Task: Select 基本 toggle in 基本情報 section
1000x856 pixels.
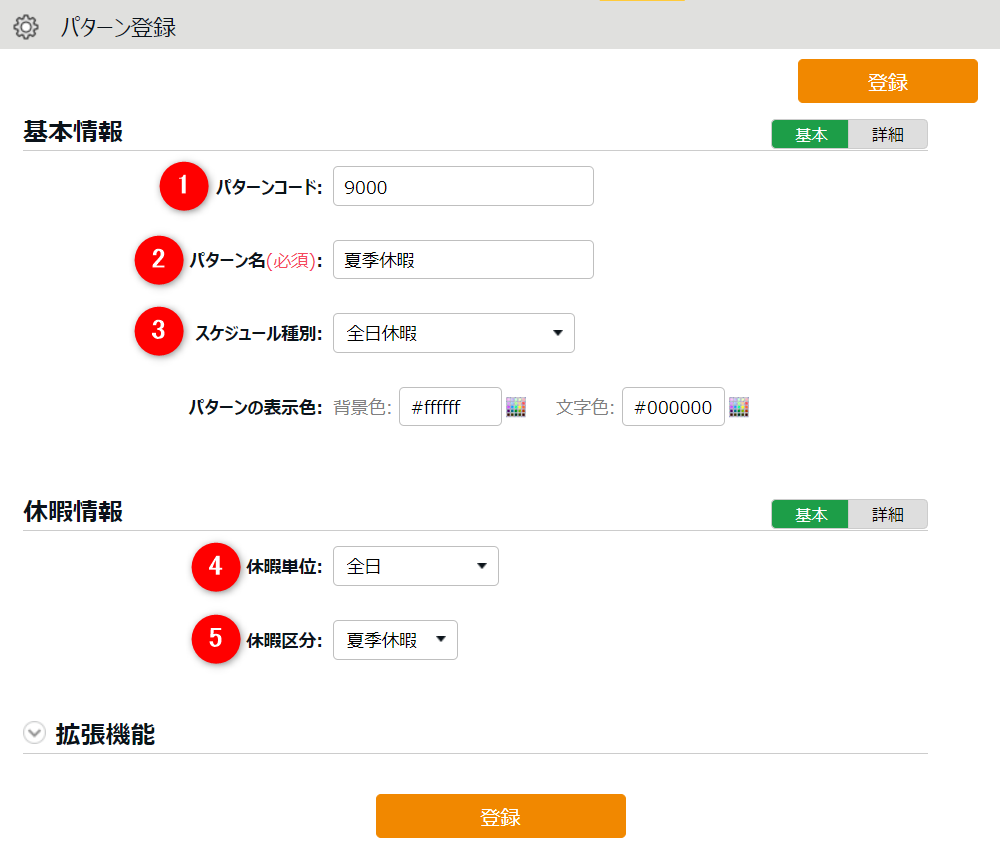Action: 810,134
